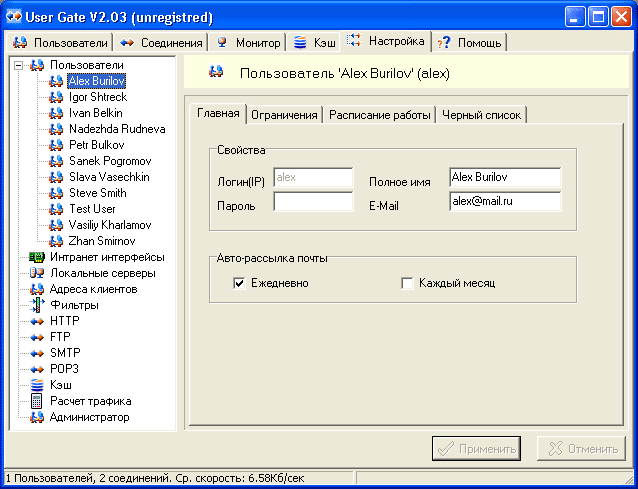The image size is (638, 489).
Task: Click the Администратор icon in tree
Action: (x=37, y=417)
